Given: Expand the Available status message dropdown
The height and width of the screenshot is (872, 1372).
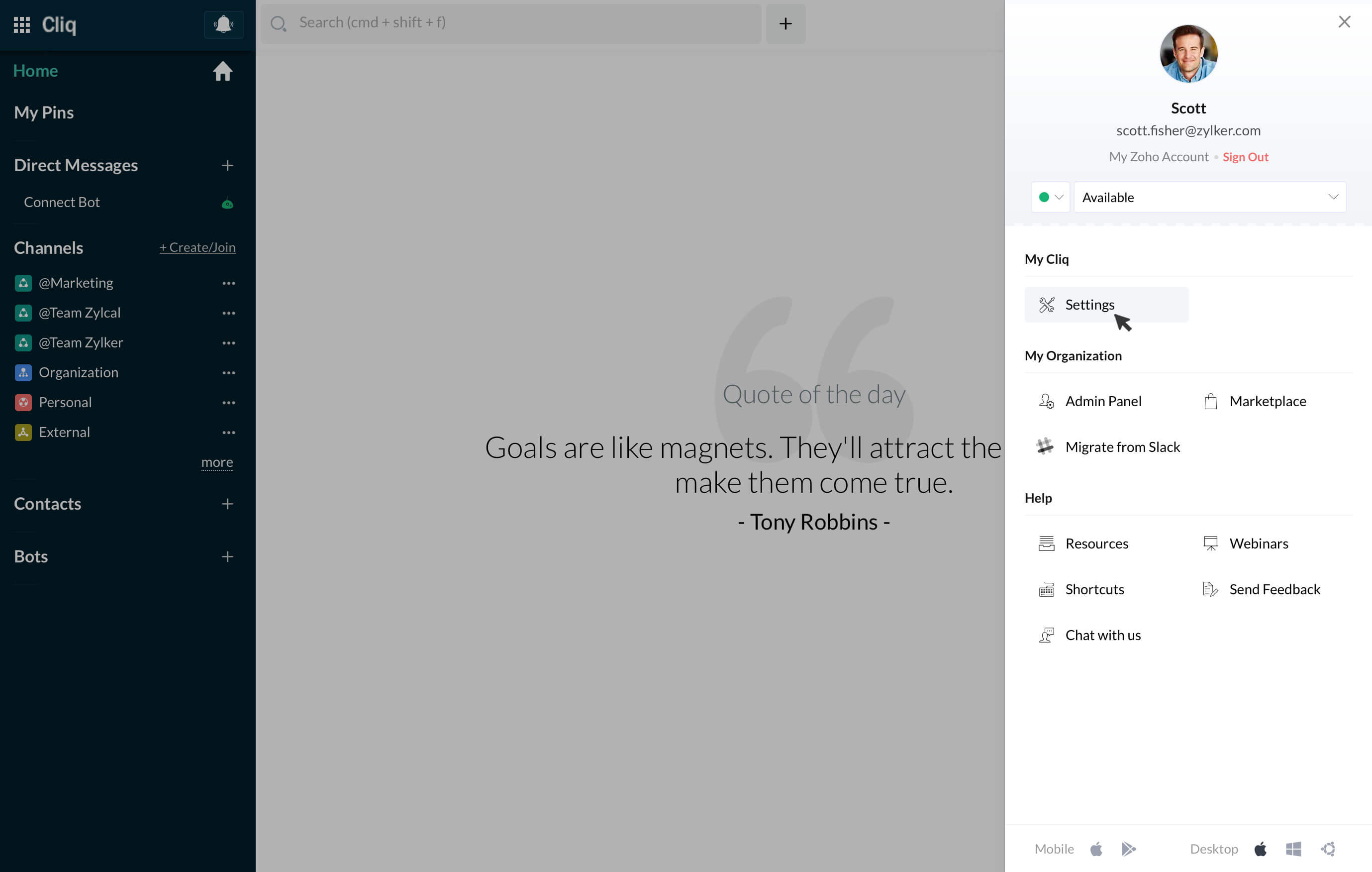Looking at the screenshot, I should (x=1210, y=197).
